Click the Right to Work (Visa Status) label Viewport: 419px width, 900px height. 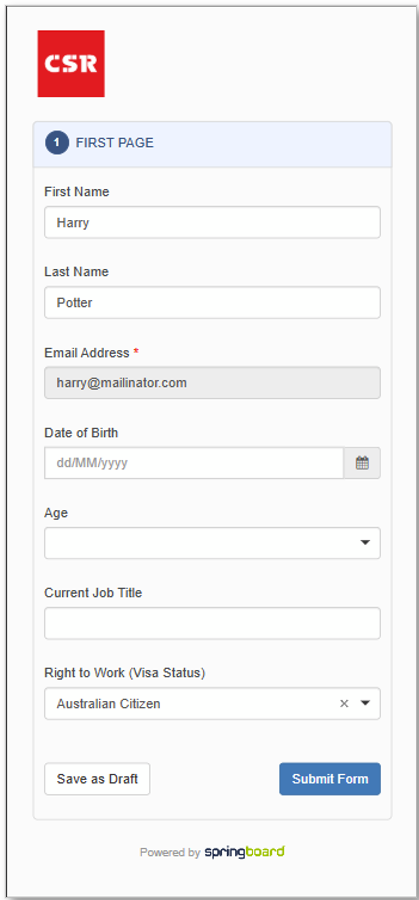click(x=125, y=673)
